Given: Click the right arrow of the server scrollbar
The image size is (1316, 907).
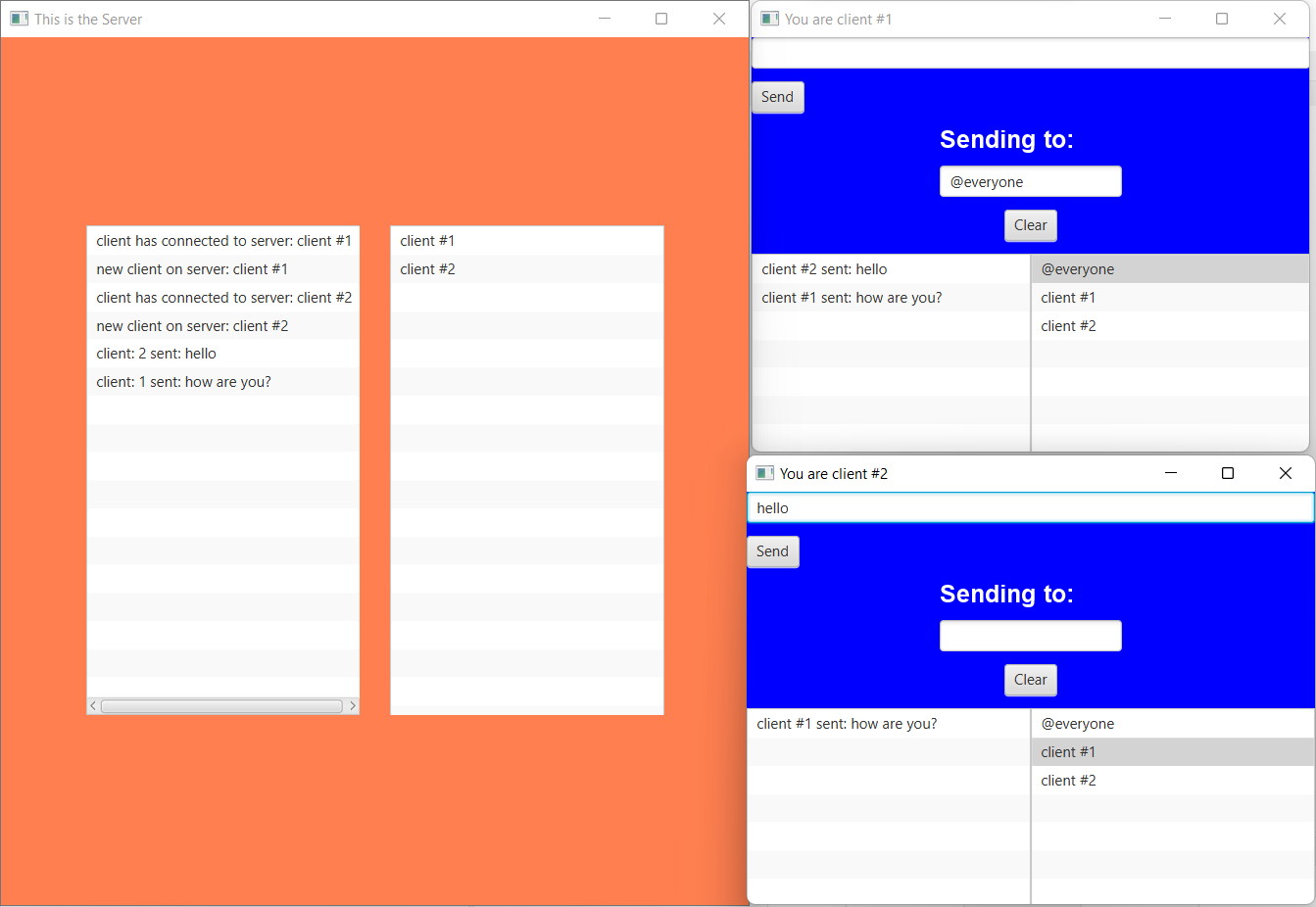Looking at the screenshot, I should (353, 705).
